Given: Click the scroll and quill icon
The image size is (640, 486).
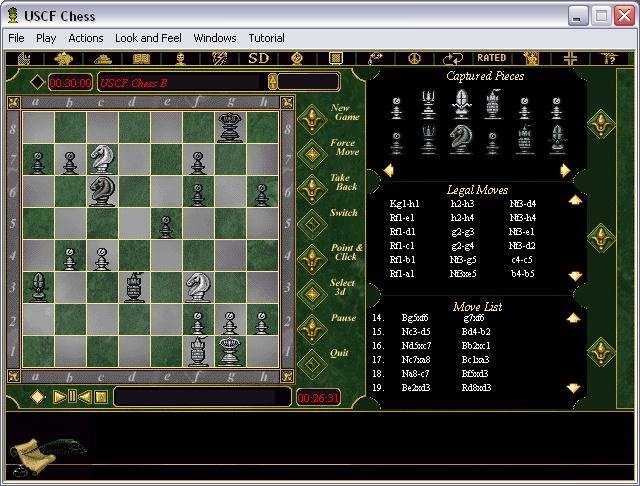Looking at the screenshot, I should (x=36, y=452).
